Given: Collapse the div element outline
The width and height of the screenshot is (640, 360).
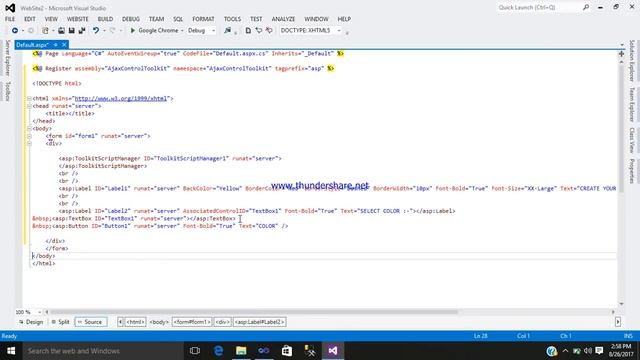Looking at the screenshot, I should pyautogui.click(x=29, y=144).
